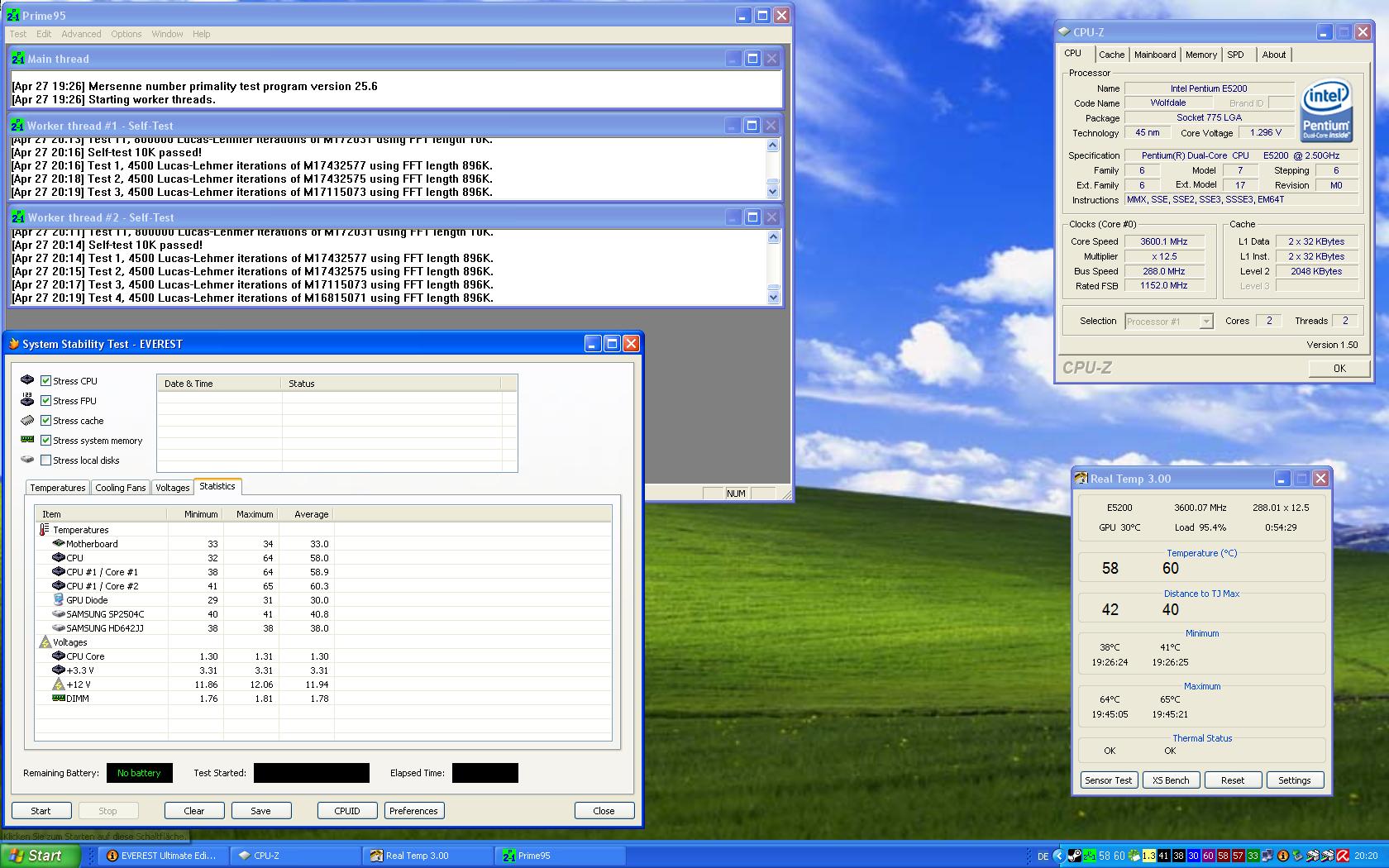Viewport: 1389px width, 868px height.
Task: Click scroll-up arrow in Worker thread #2
Action: pyautogui.click(x=773, y=237)
